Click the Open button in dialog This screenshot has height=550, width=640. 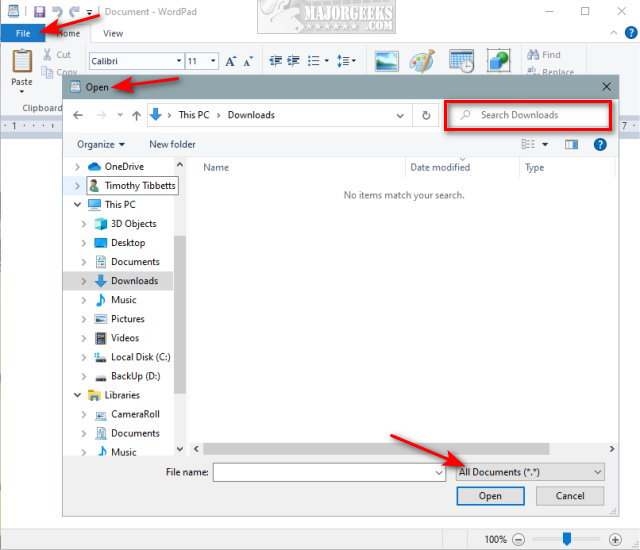click(x=490, y=496)
